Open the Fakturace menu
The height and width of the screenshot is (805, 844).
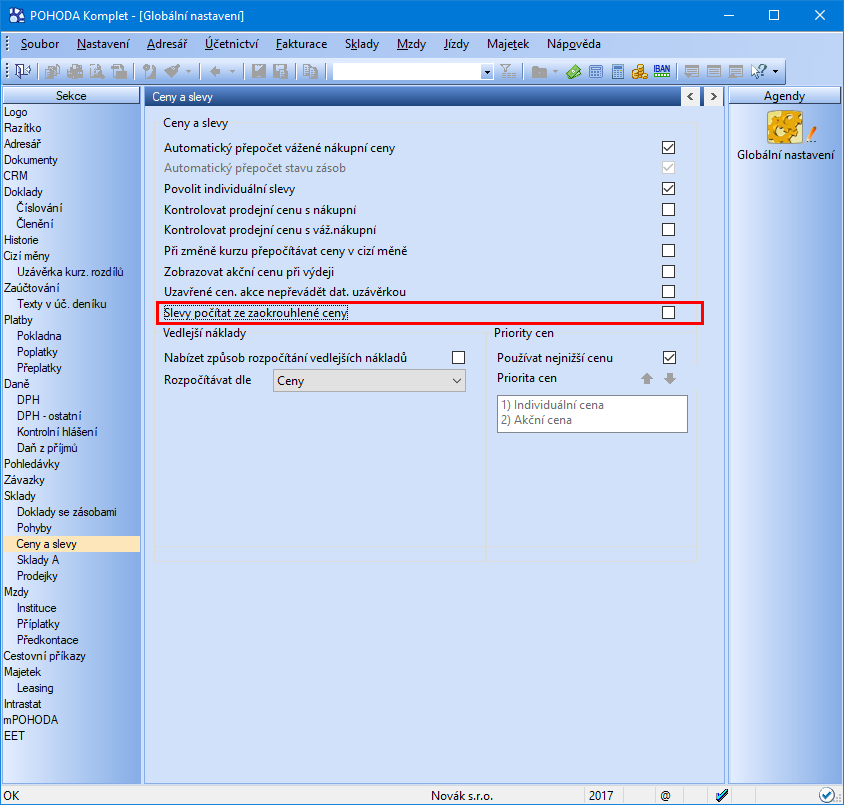click(x=301, y=44)
